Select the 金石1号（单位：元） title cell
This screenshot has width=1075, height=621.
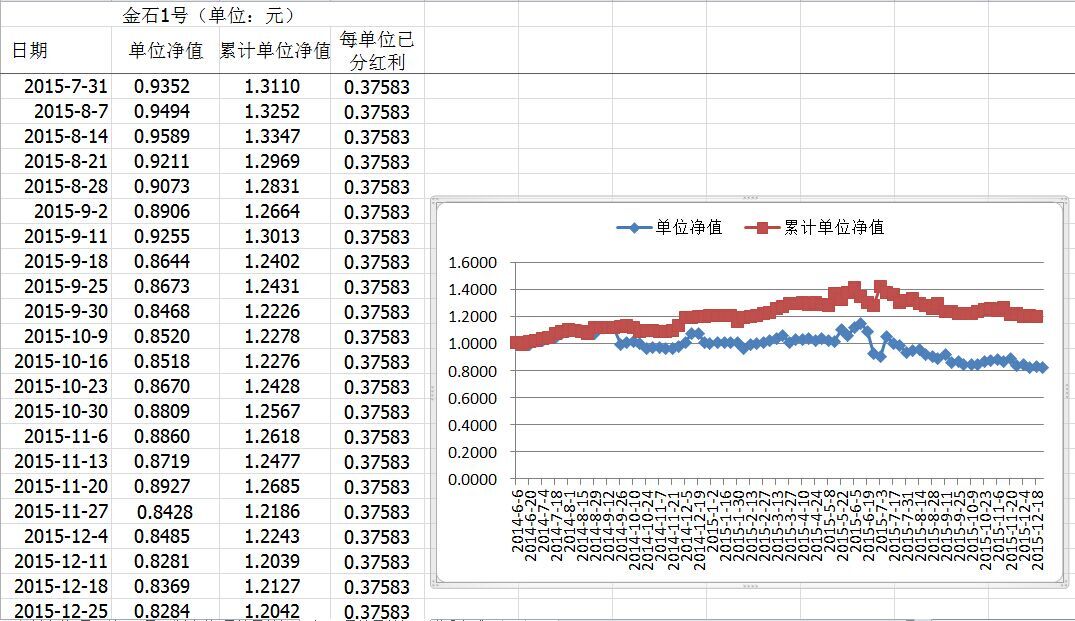(x=208, y=15)
